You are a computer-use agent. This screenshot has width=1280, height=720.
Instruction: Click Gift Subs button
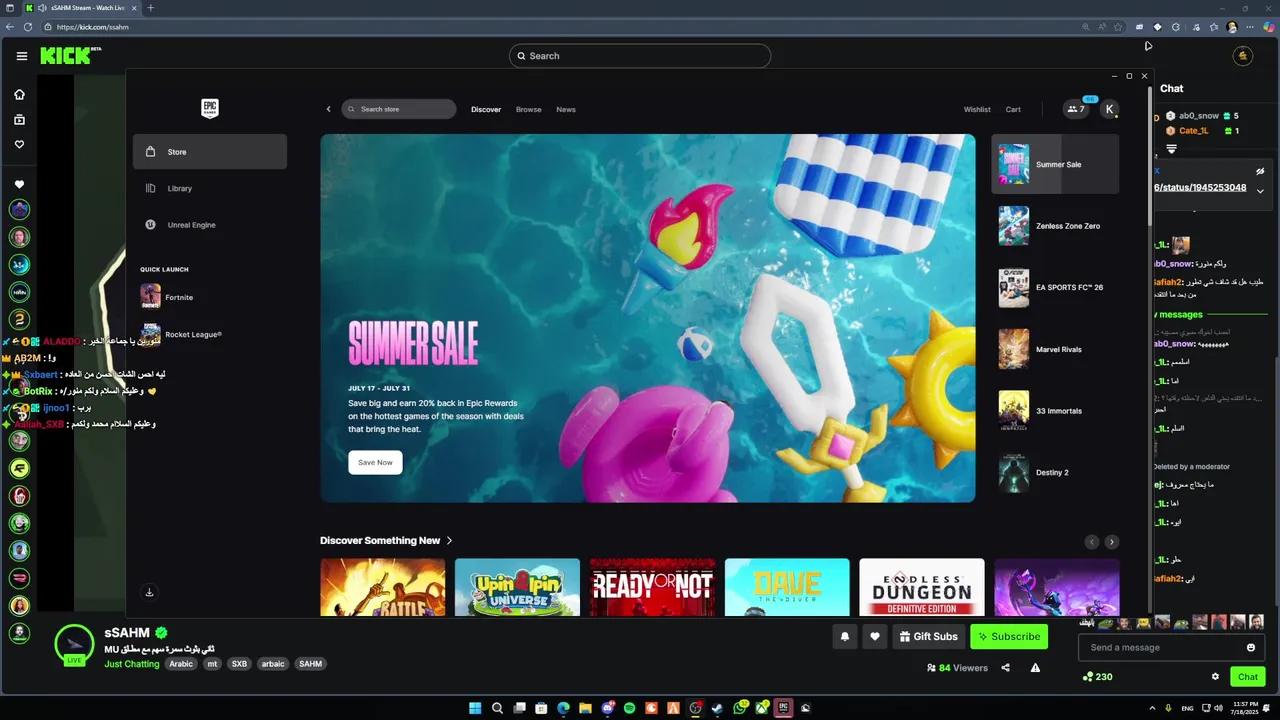point(928,636)
